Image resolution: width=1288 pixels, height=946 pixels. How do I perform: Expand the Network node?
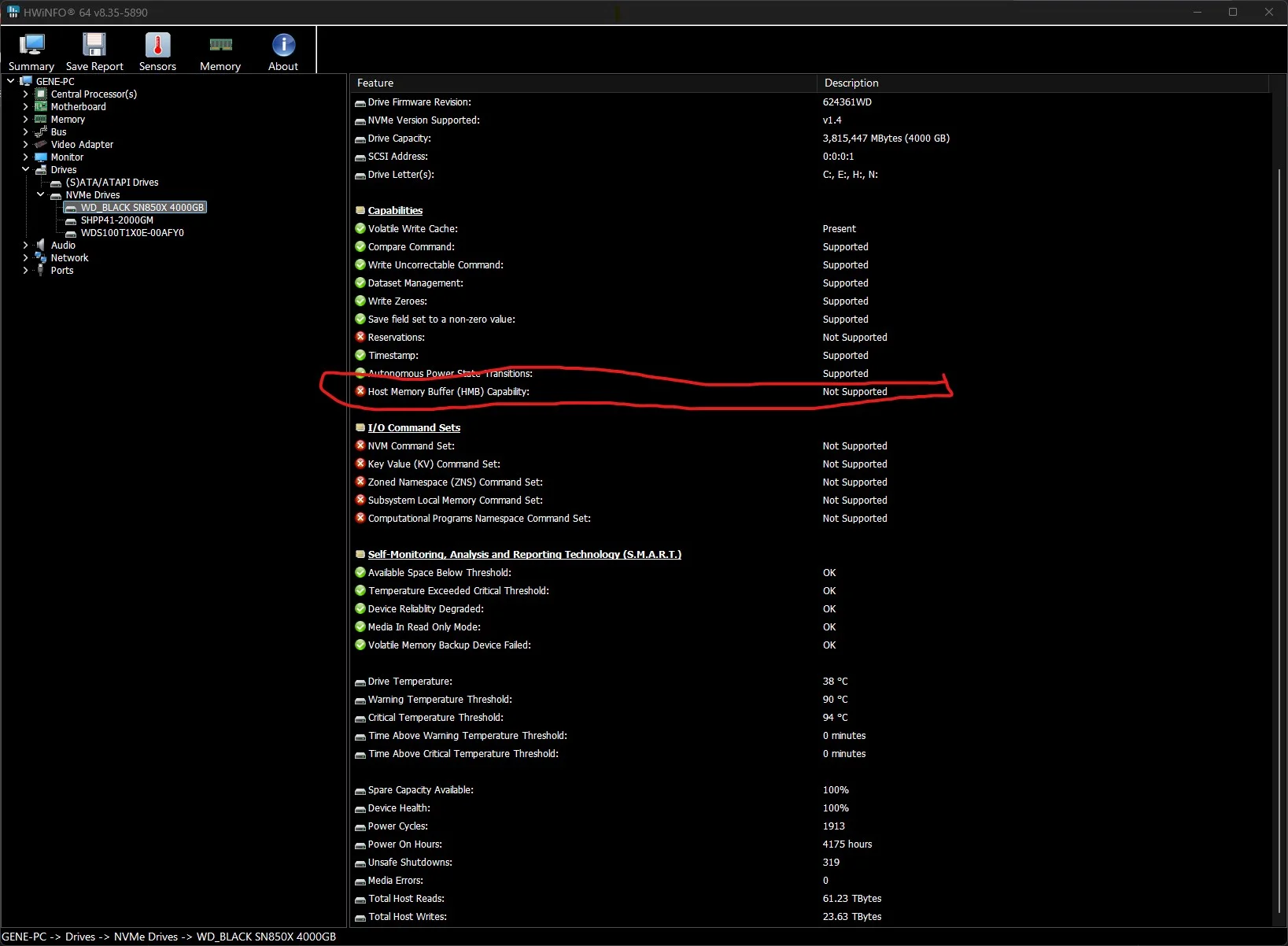tap(26, 257)
